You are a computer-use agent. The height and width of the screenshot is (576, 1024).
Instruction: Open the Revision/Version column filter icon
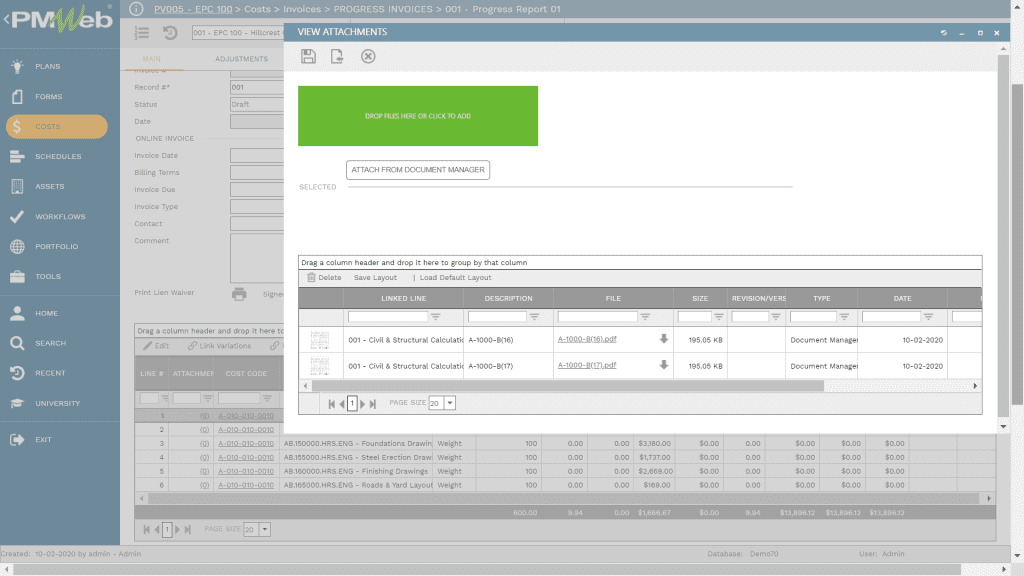[776, 317]
